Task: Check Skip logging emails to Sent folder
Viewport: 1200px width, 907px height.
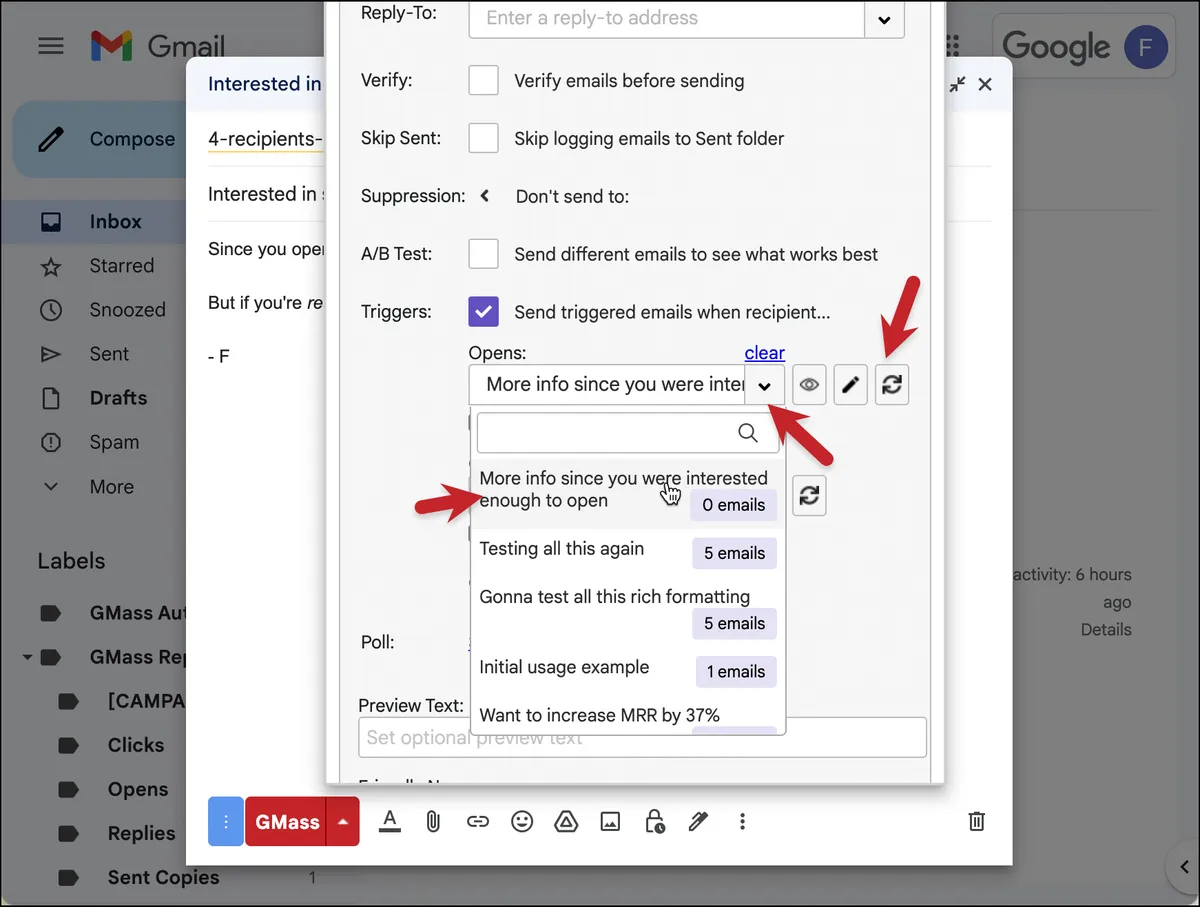Action: coord(484,139)
